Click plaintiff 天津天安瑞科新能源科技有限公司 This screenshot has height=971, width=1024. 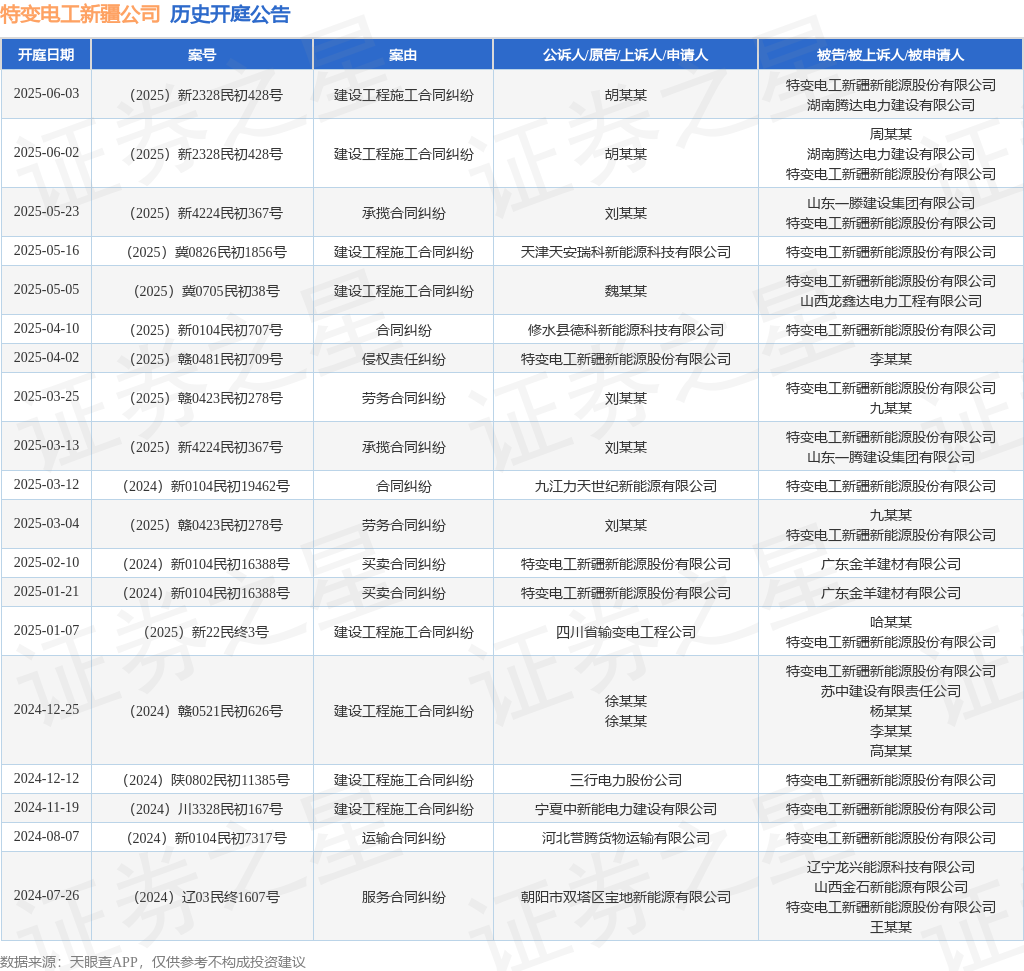[x=626, y=252]
